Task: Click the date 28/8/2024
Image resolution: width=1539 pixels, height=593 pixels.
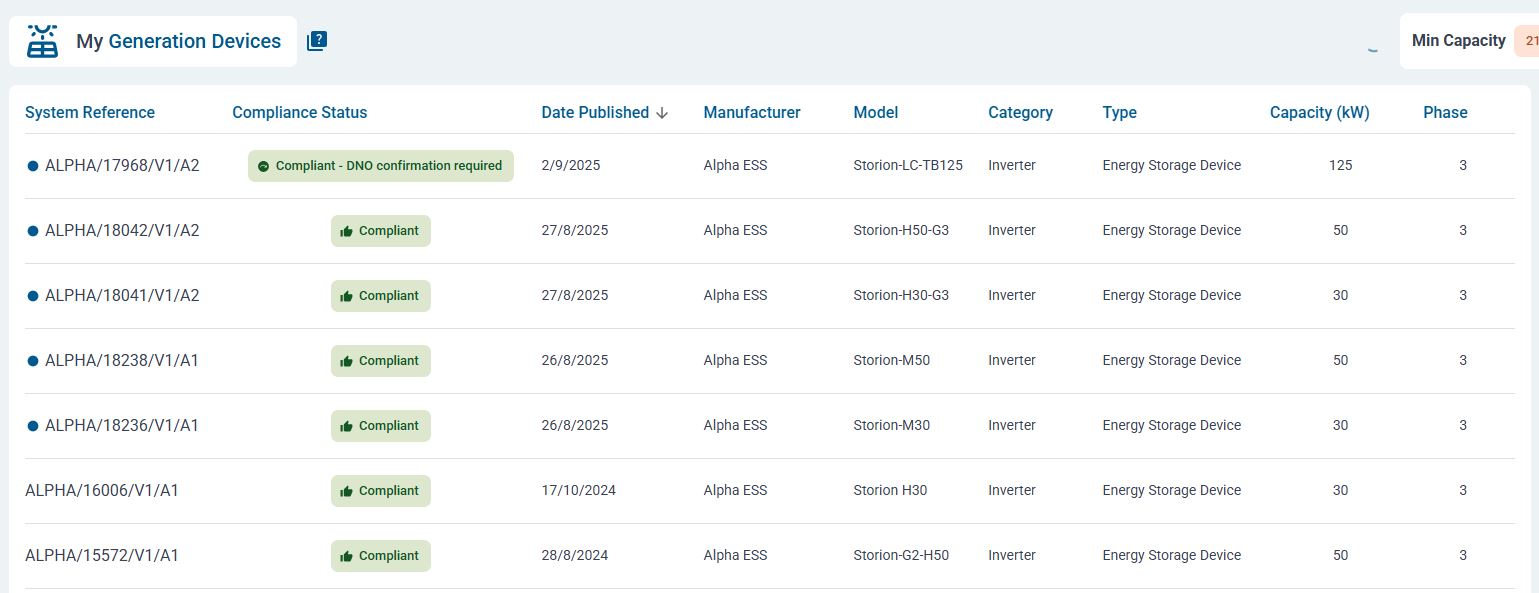Action: (x=575, y=556)
